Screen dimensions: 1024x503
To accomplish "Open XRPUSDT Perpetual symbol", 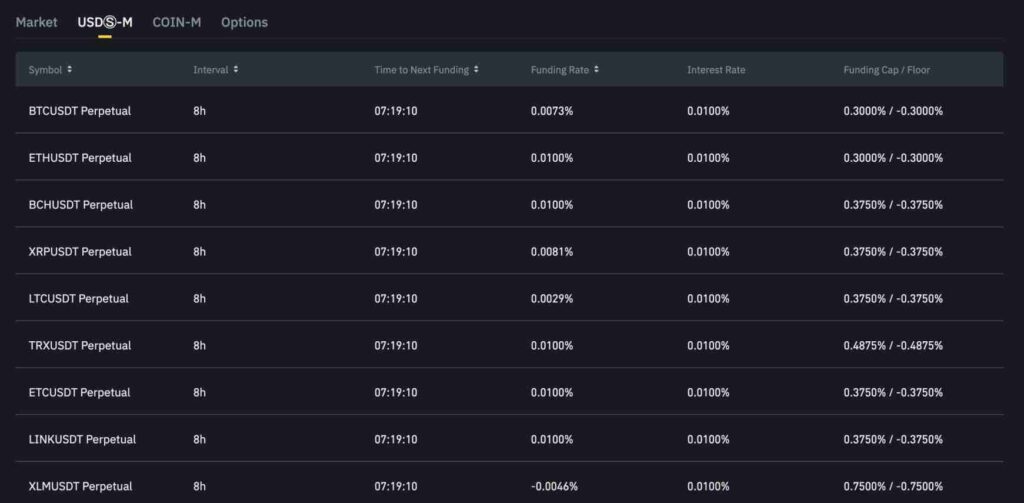I will coord(80,252).
